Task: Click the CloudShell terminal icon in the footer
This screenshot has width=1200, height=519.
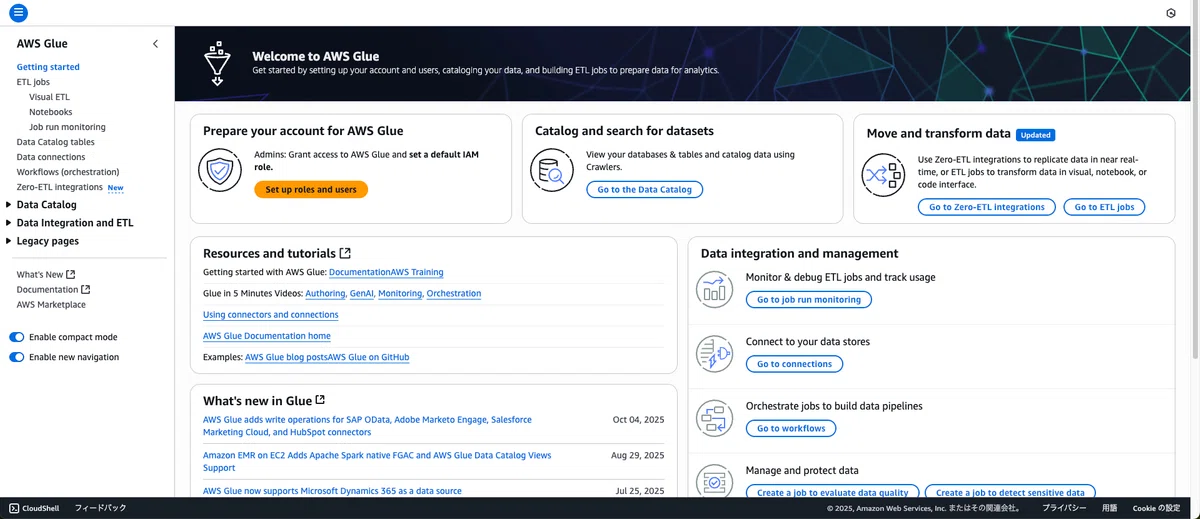Action: pos(14,508)
